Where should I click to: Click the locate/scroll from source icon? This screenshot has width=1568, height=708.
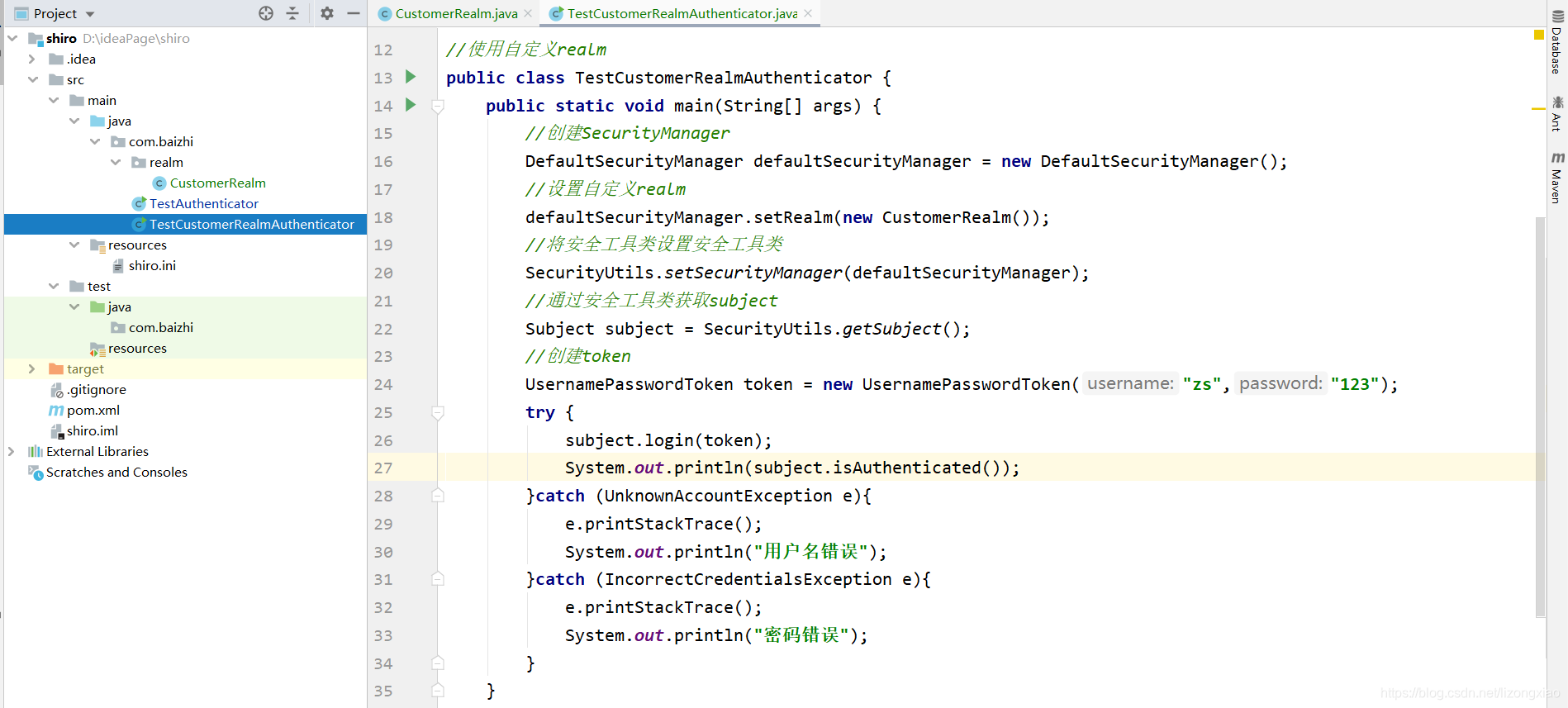click(x=266, y=13)
